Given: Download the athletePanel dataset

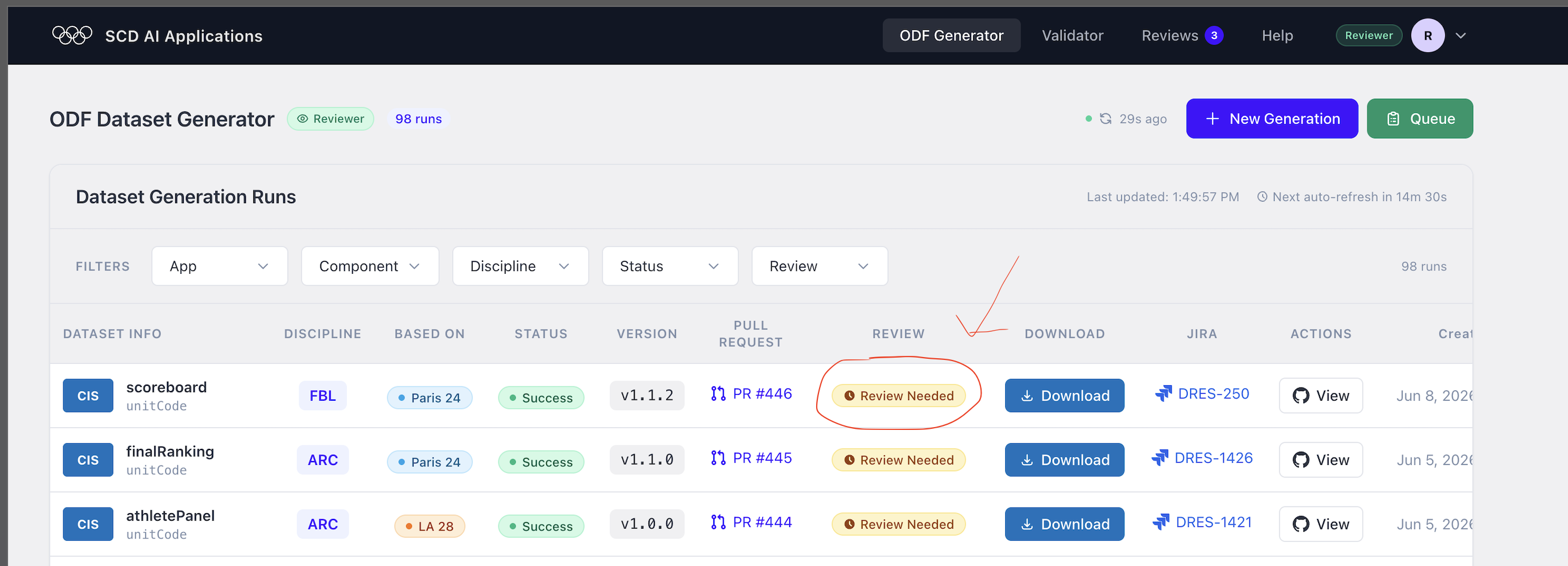Looking at the screenshot, I should tap(1064, 524).
